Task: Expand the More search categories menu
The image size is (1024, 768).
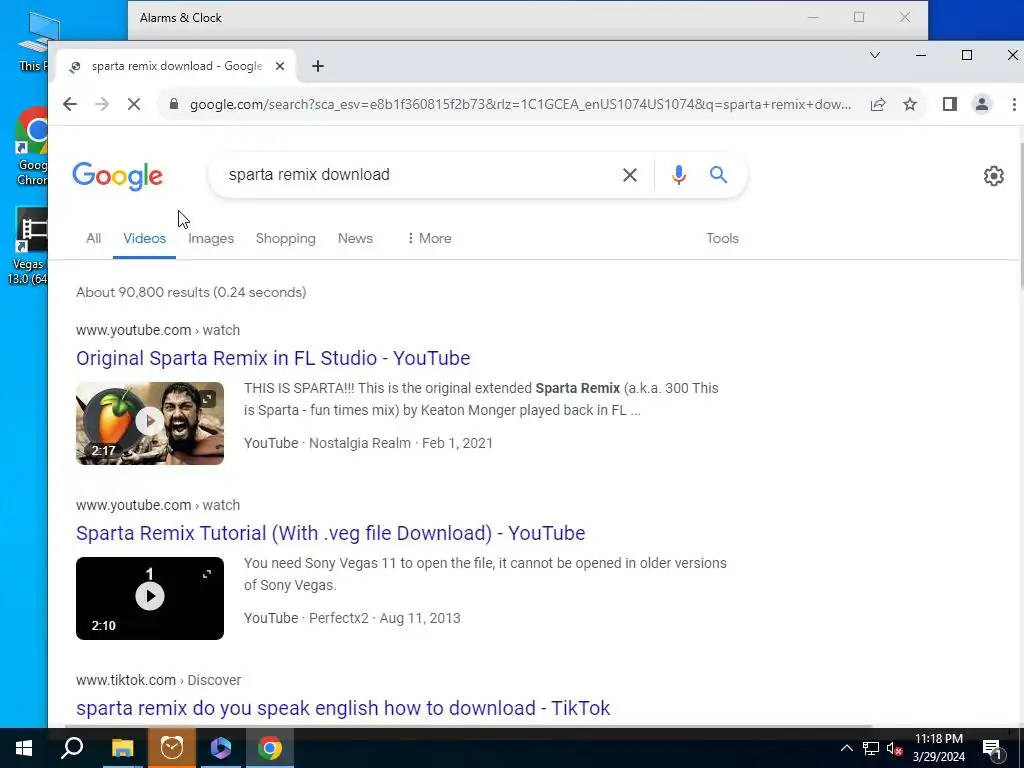Action: point(429,238)
